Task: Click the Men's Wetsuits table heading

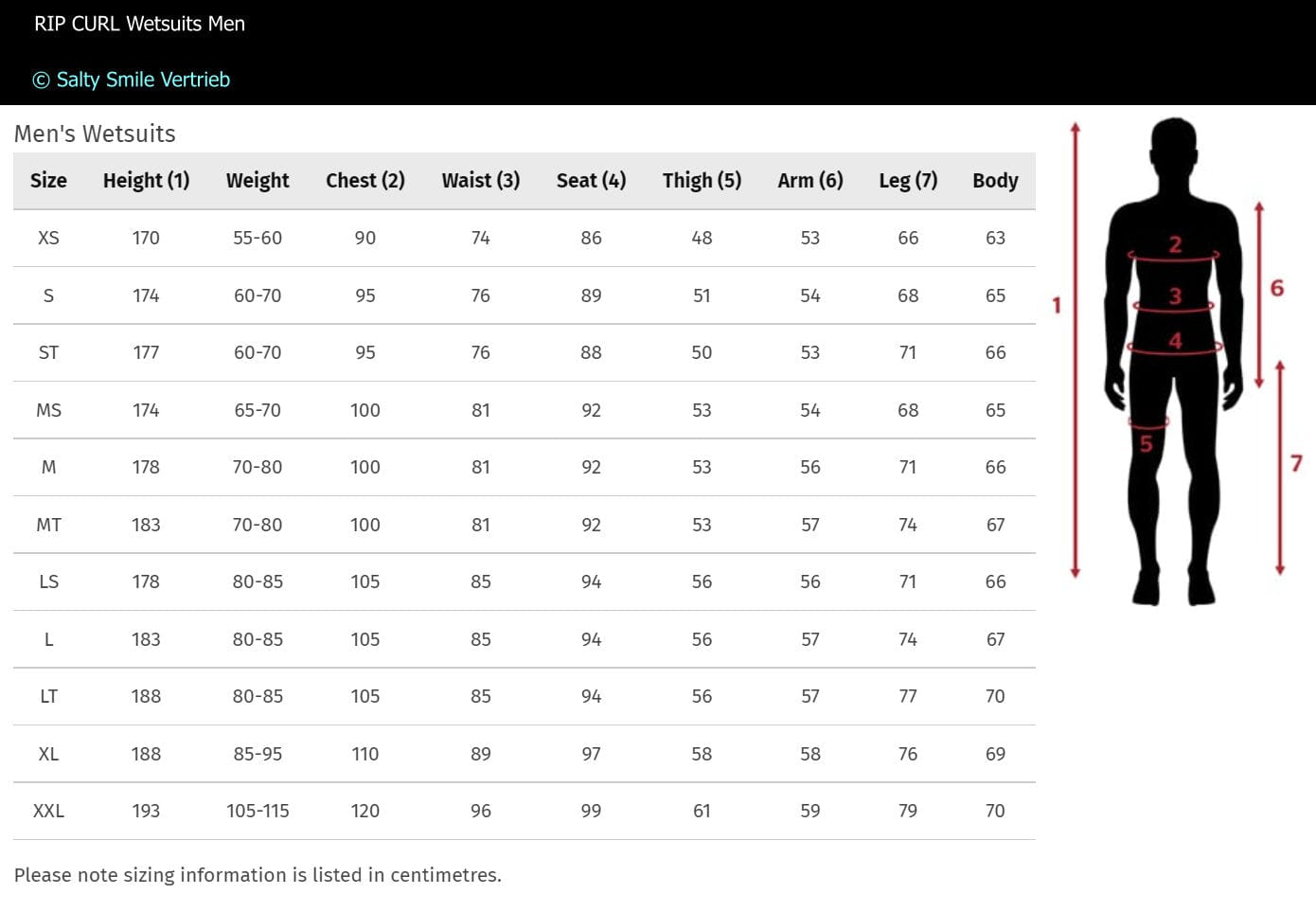Action: (x=95, y=134)
